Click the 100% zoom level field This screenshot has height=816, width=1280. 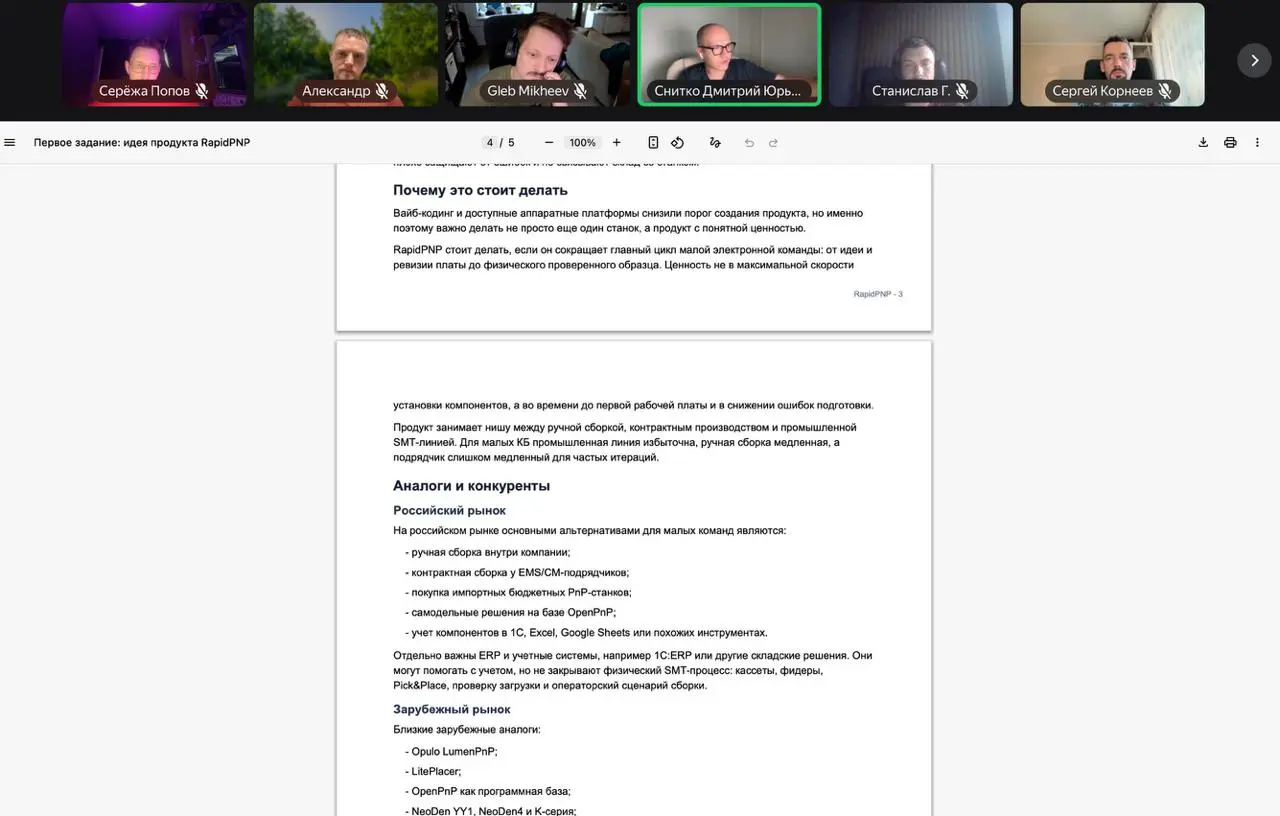(x=582, y=143)
